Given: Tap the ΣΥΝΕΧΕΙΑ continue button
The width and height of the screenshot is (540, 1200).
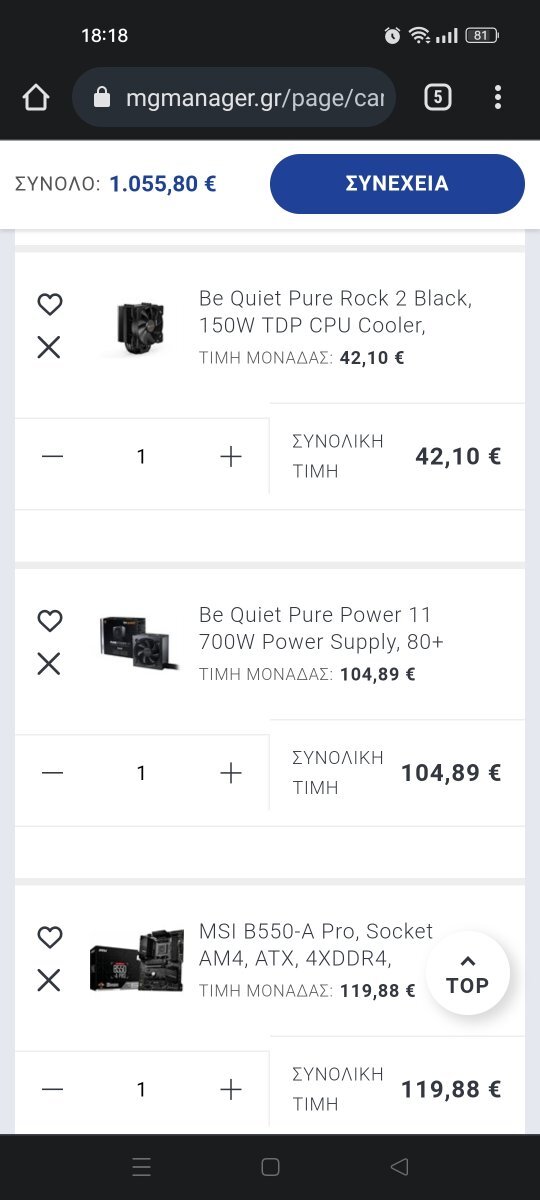Looking at the screenshot, I should click(397, 184).
